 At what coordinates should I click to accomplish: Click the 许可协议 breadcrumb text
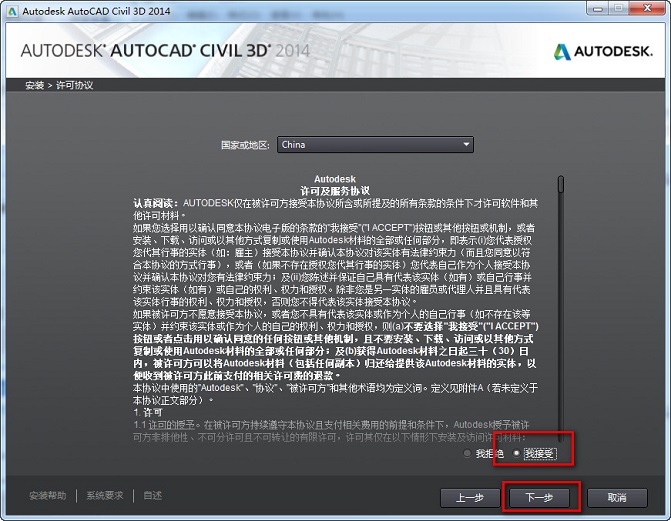coord(74,85)
